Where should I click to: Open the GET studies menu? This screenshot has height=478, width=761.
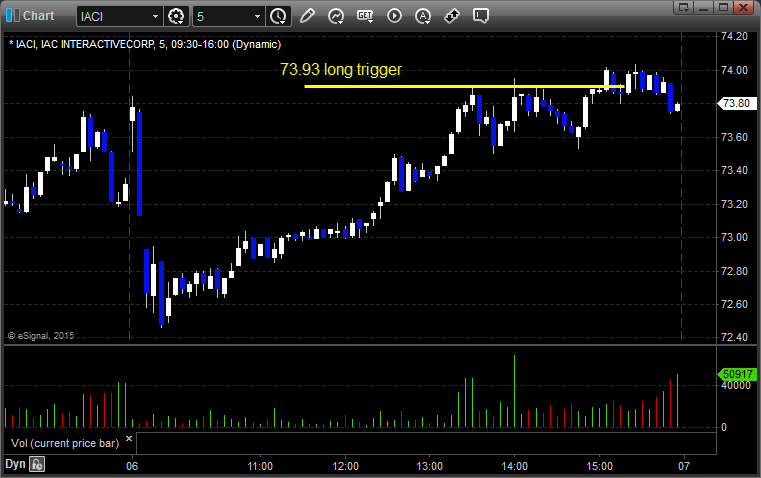(365, 16)
